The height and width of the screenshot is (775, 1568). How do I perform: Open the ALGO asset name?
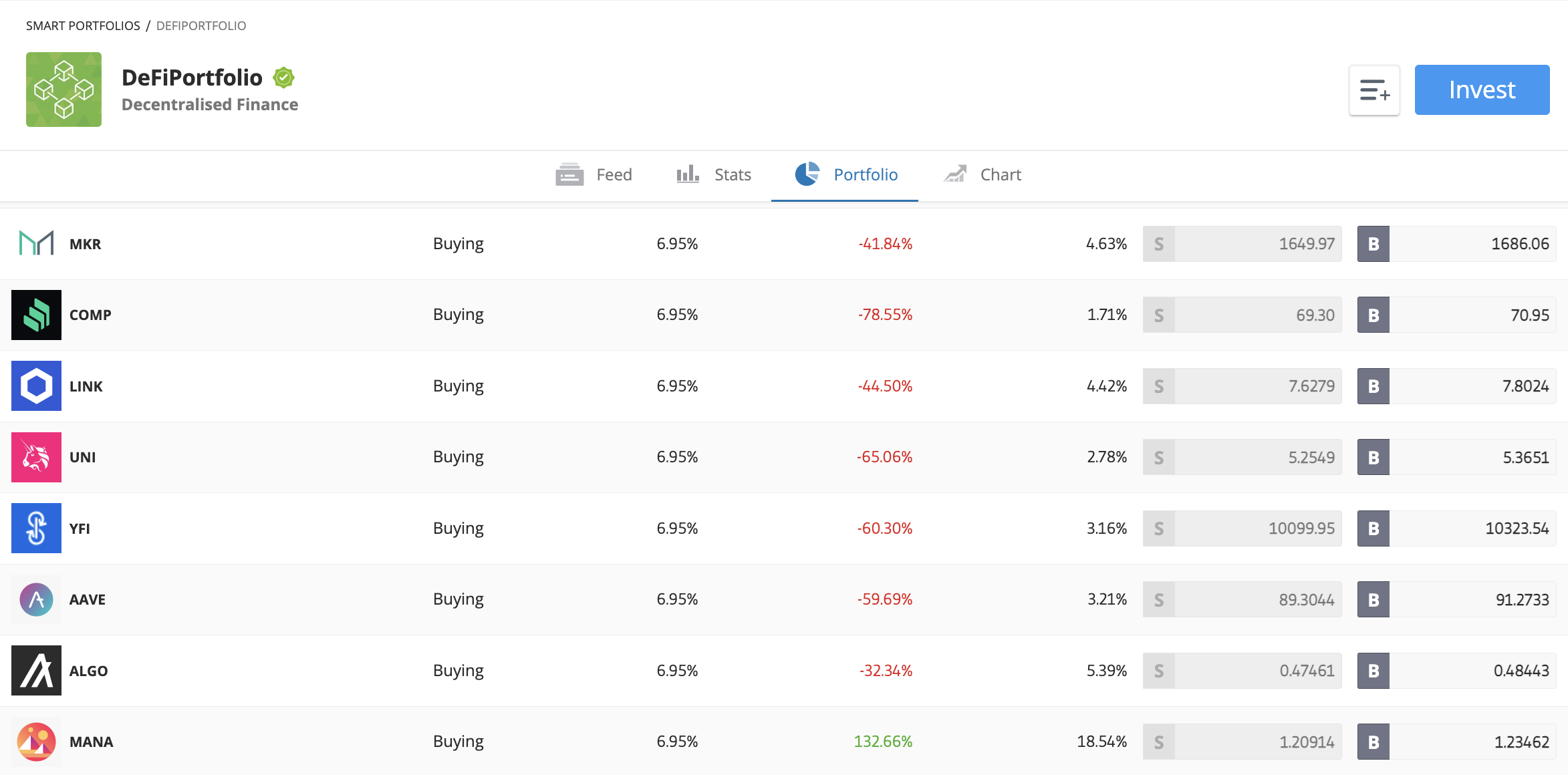tap(89, 671)
